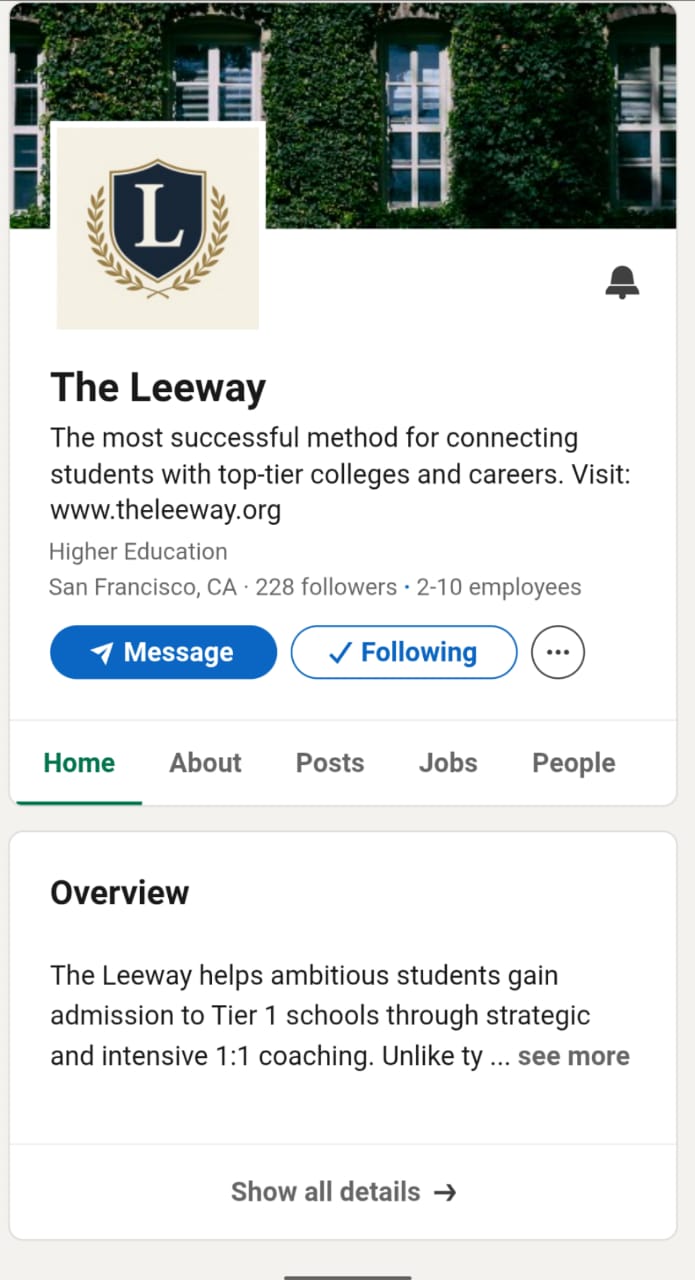The width and height of the screenshot is (695, 1280).
Task: Click the checkmark icon in Following button
Action: pos(340,653)
